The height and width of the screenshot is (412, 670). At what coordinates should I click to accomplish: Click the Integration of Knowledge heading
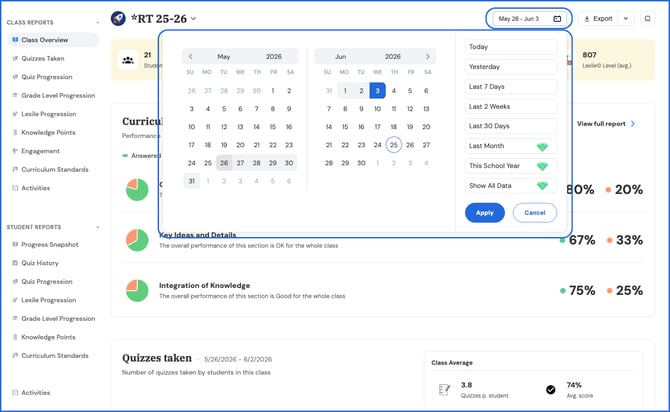205,285
